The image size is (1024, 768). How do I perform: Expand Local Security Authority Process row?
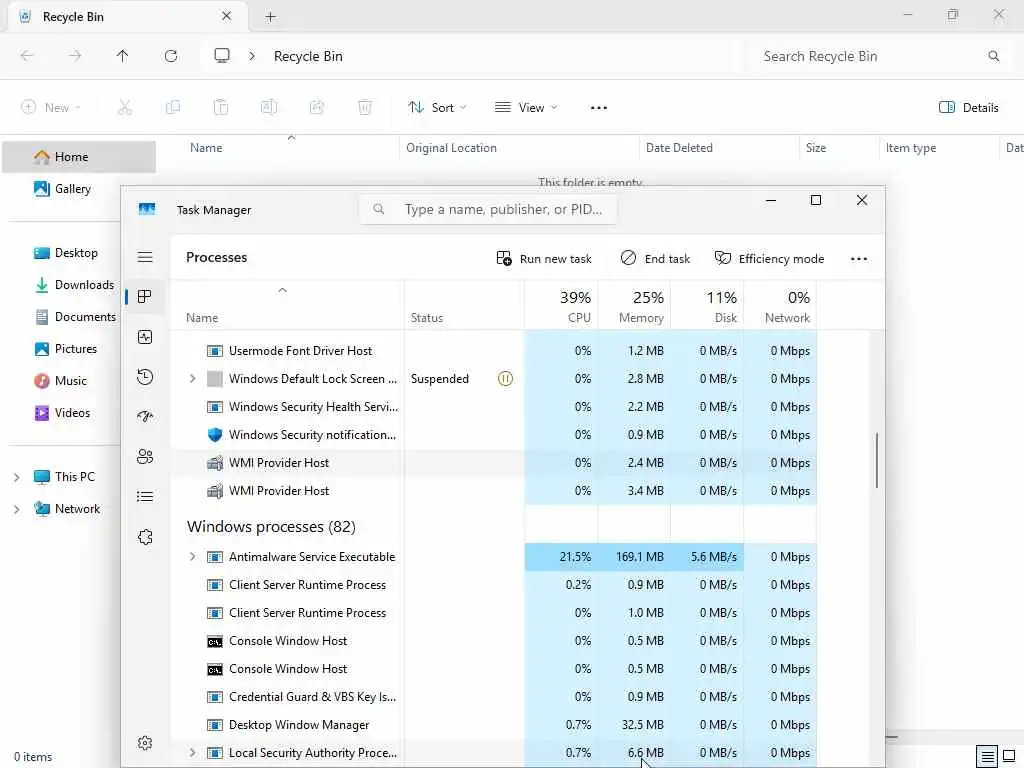[x=192, y=753]
